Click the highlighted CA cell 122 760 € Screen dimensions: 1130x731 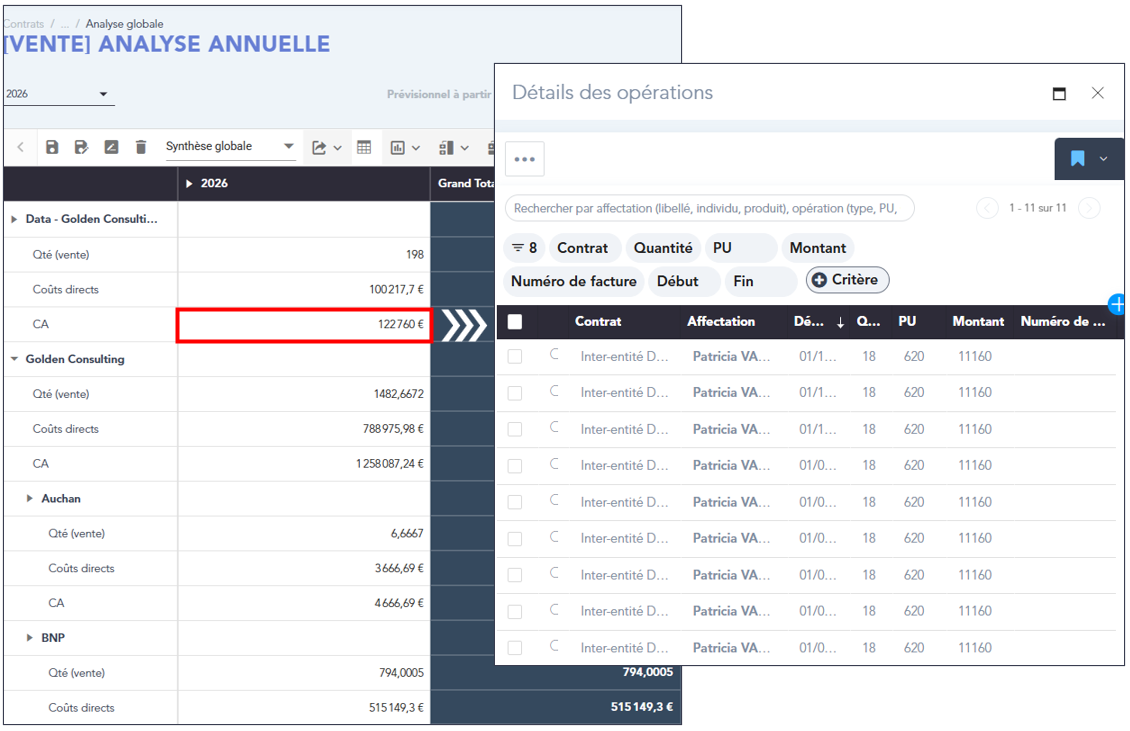coord(304,324)
